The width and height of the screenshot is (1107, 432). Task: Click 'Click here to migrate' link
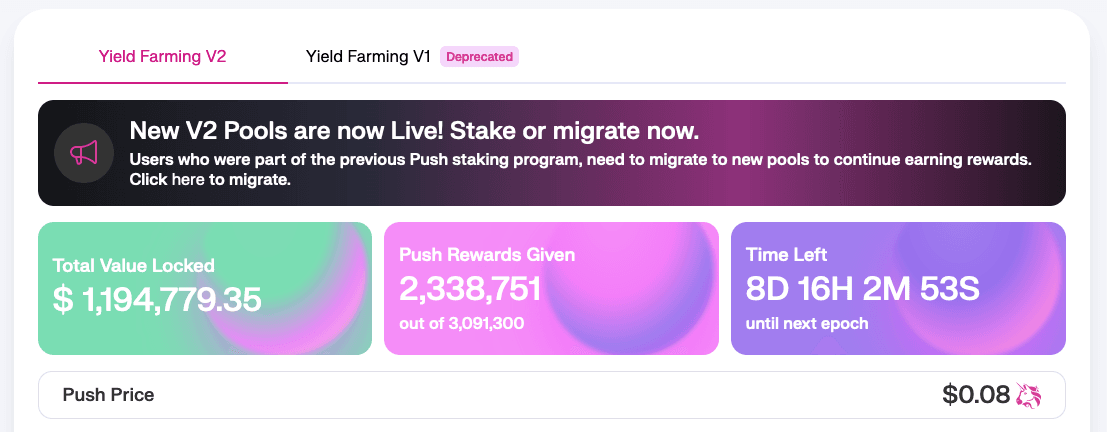[210, 180]
